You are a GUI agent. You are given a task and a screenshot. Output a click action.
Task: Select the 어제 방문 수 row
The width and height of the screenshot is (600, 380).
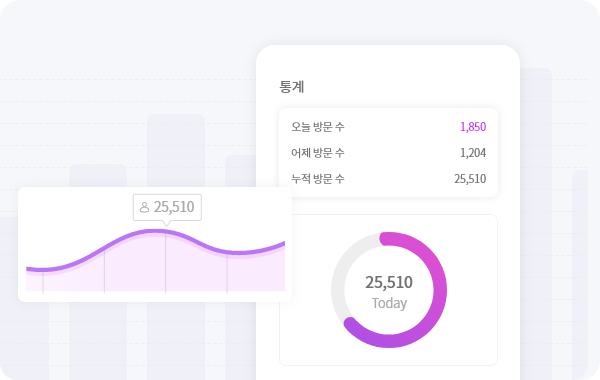pos(388,153)
